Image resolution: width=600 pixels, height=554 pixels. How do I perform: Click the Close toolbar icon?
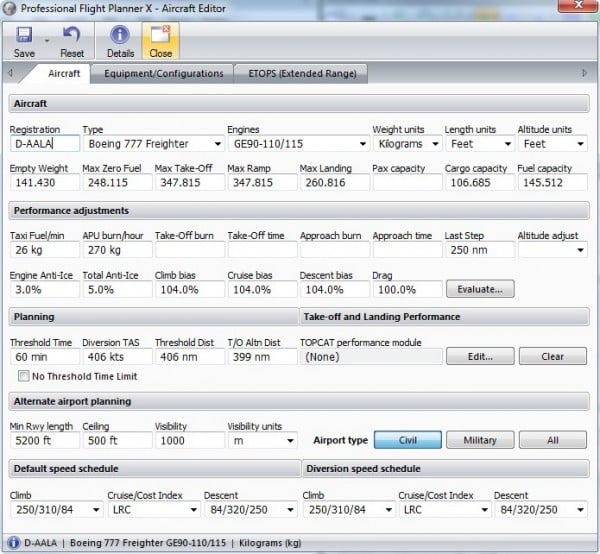[x=160, y=36]
